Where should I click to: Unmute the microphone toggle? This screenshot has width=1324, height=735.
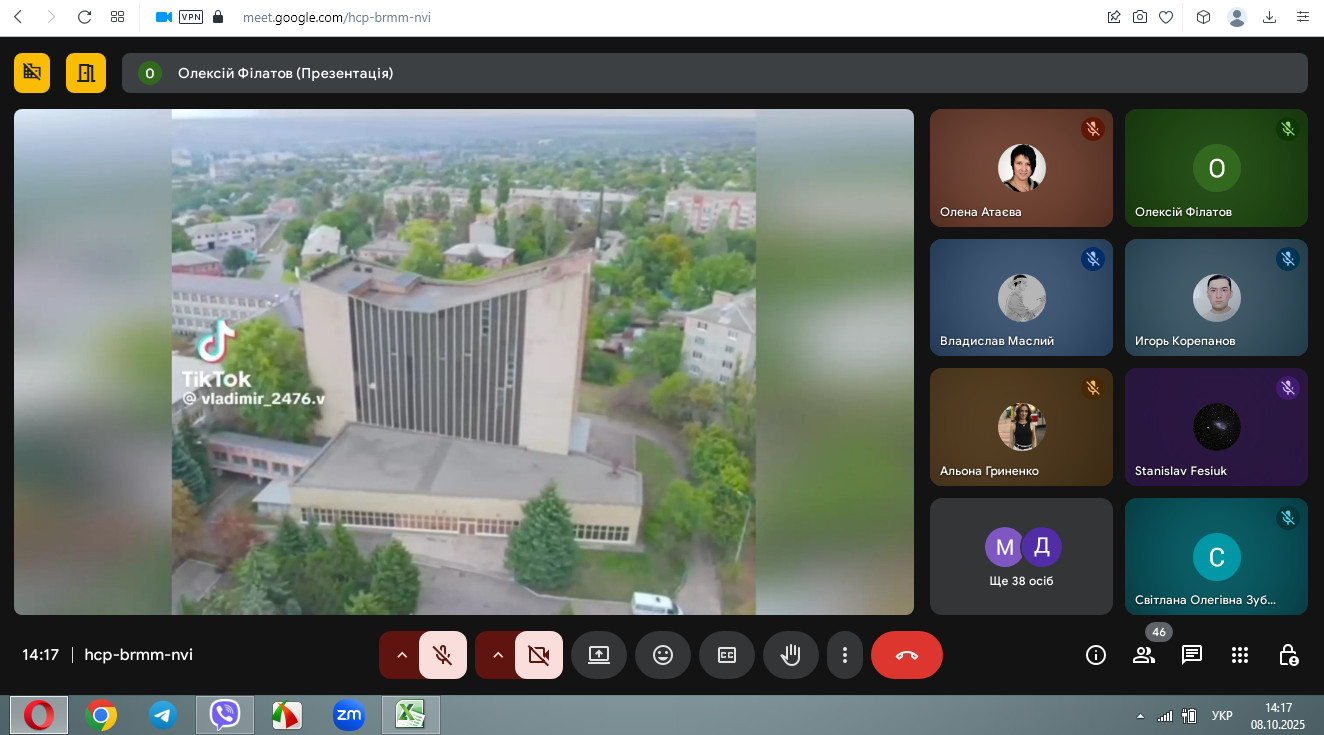click(442, 655)
